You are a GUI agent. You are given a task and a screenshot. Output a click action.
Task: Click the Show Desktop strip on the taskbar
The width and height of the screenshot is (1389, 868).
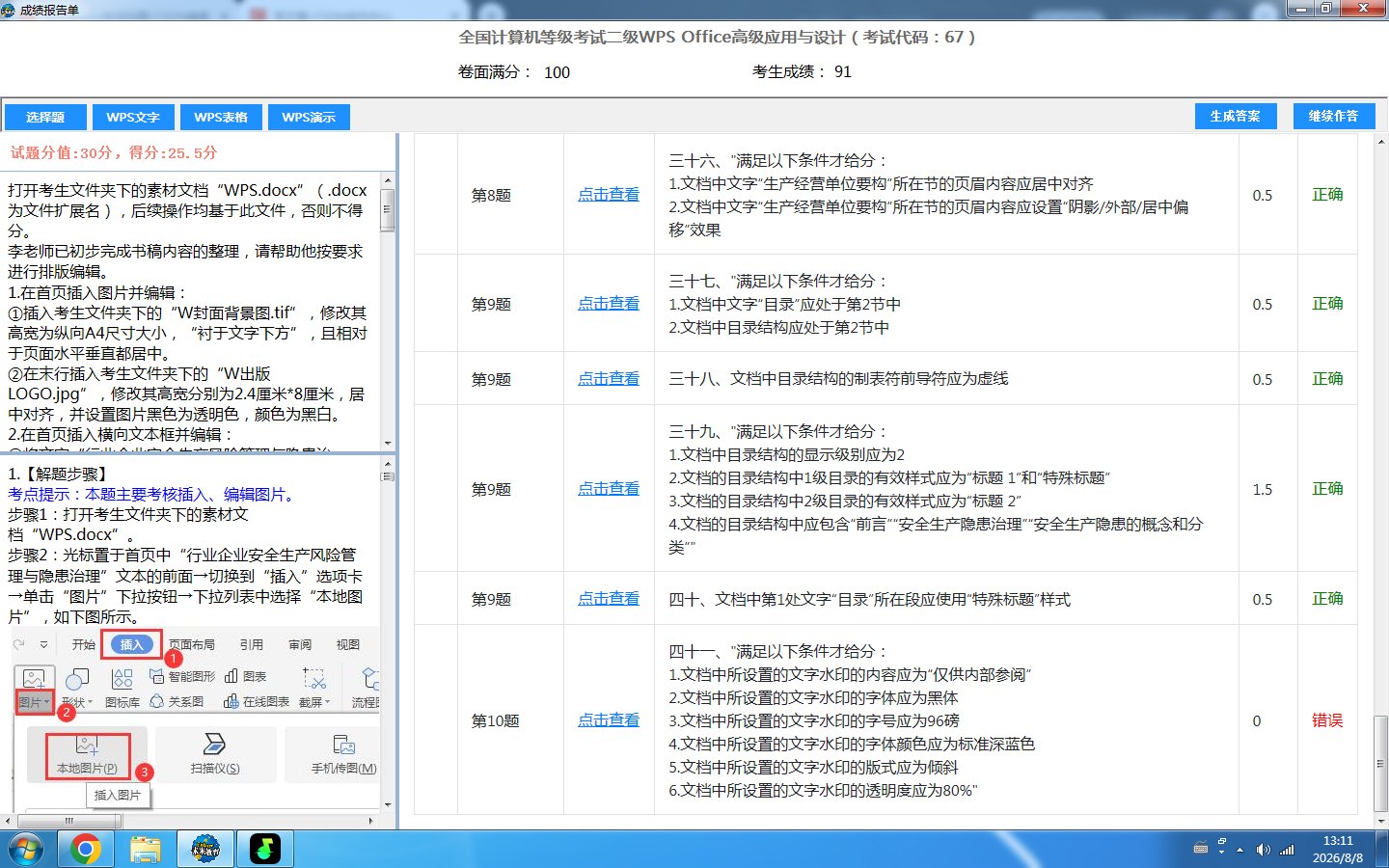[1382, 850]
